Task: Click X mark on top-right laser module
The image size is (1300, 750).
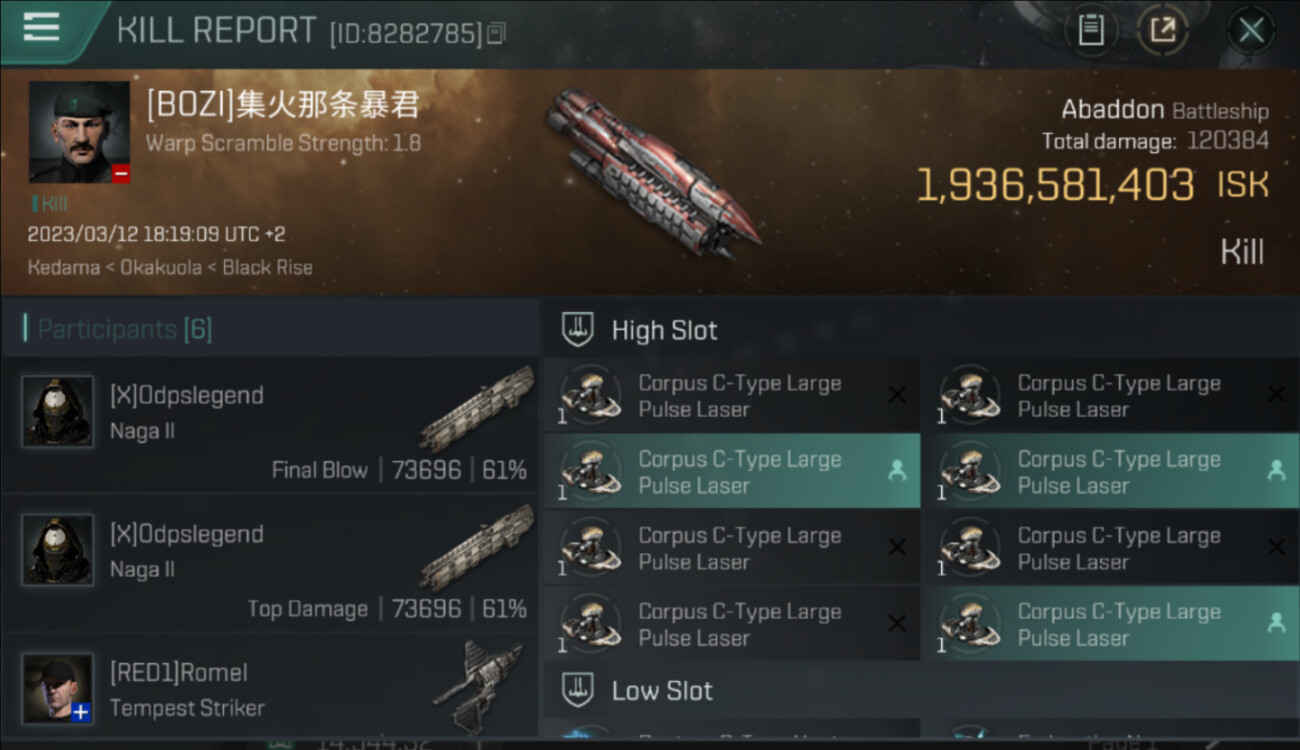Action: point(1276,395)
